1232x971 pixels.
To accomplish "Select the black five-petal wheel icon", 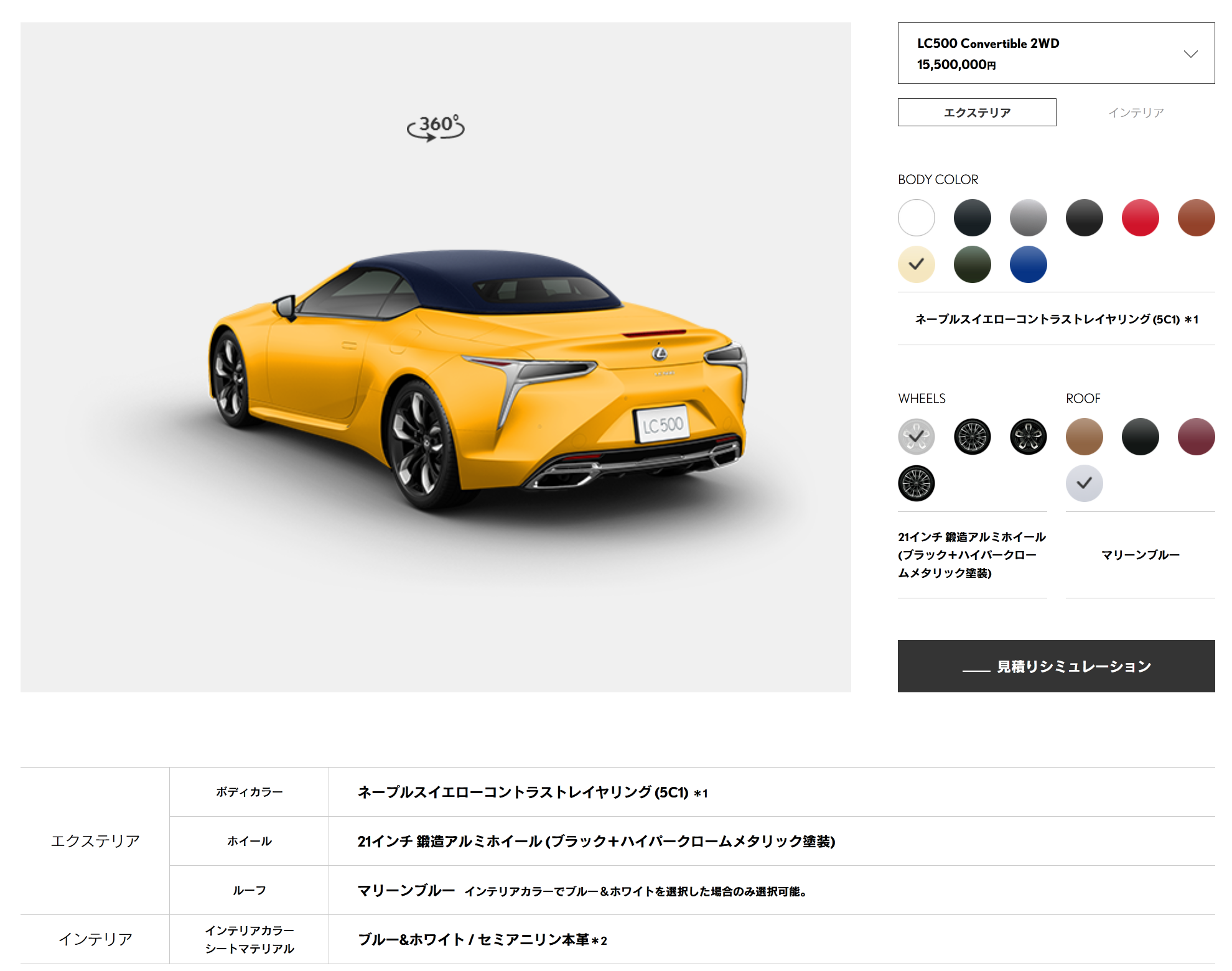I will click(1029, 437).
